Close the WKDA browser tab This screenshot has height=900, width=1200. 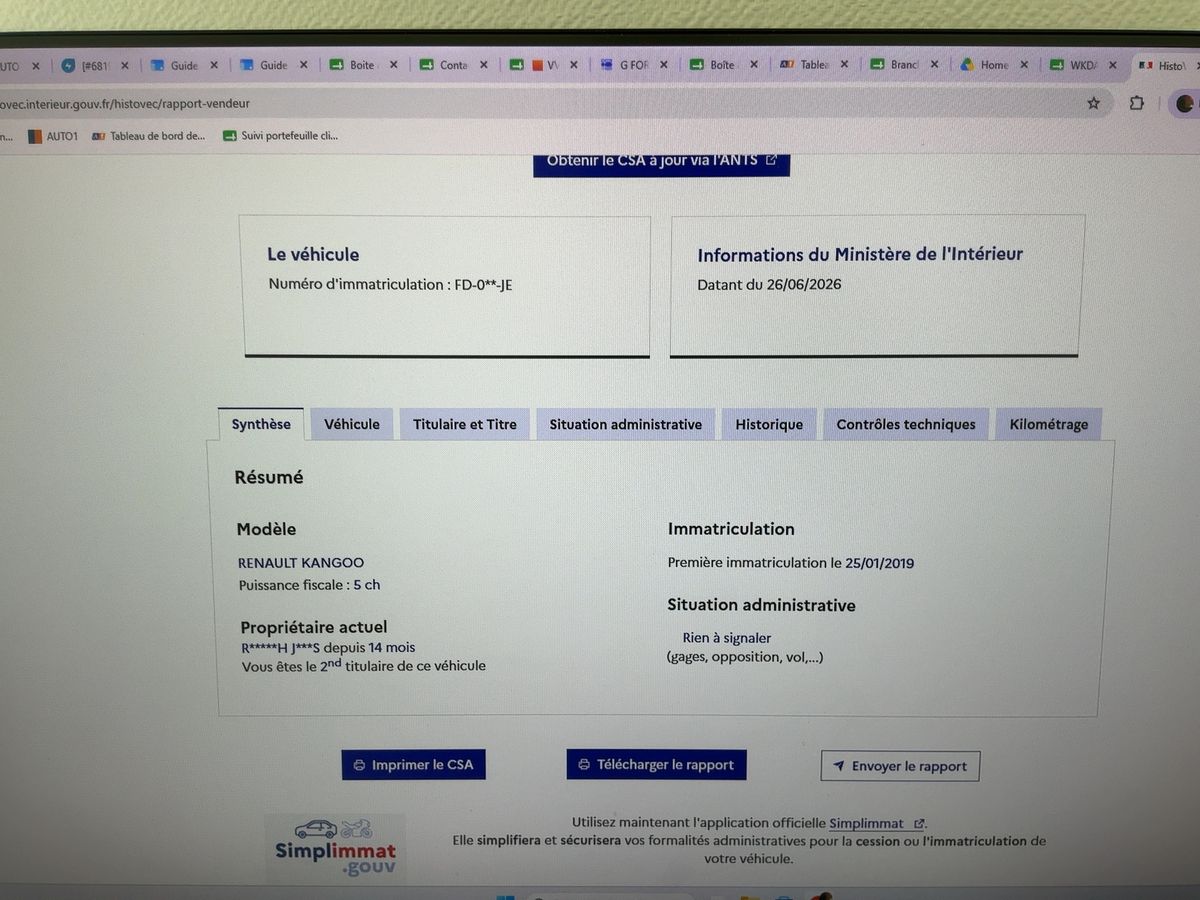click(1114, 65)
